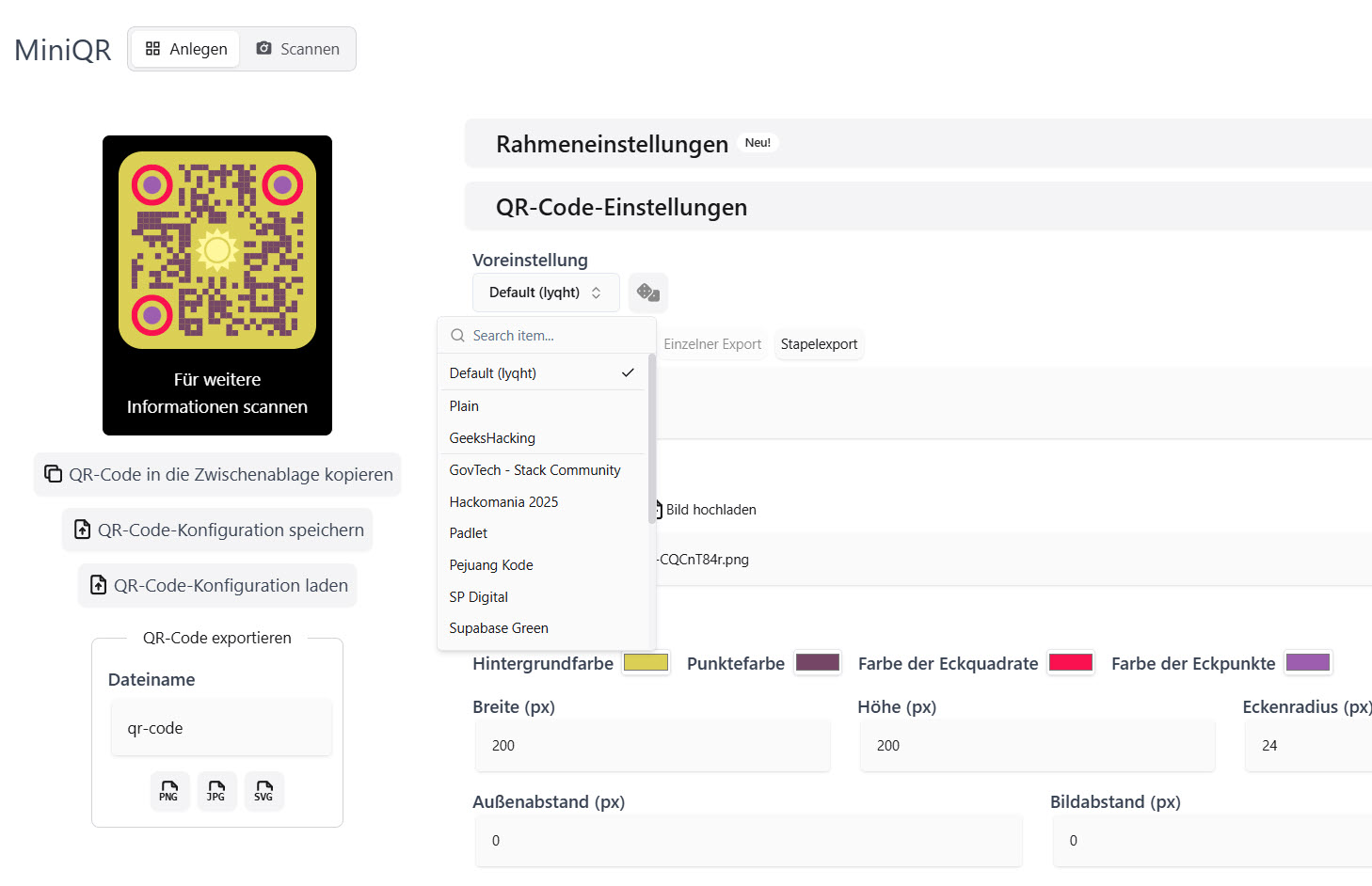Viewport: 1372px width, 886px height.
Task: Select the Stapelexport tab
Action: pyautogui.click(x=819, y=344)
